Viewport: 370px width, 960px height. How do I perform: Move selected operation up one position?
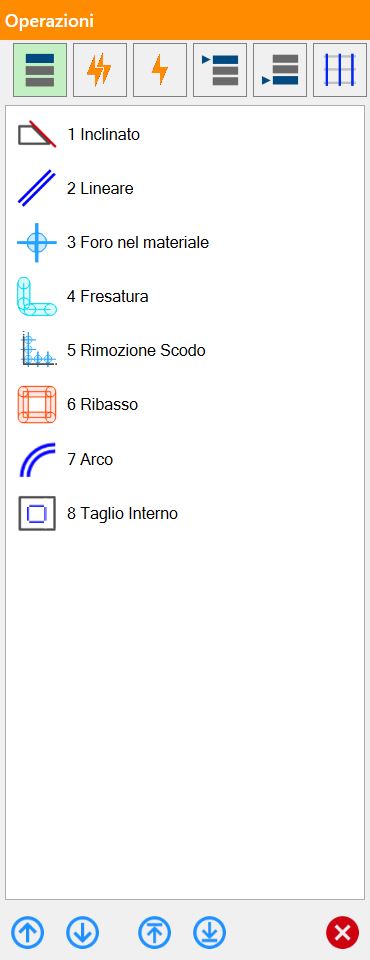pos(28,933)
